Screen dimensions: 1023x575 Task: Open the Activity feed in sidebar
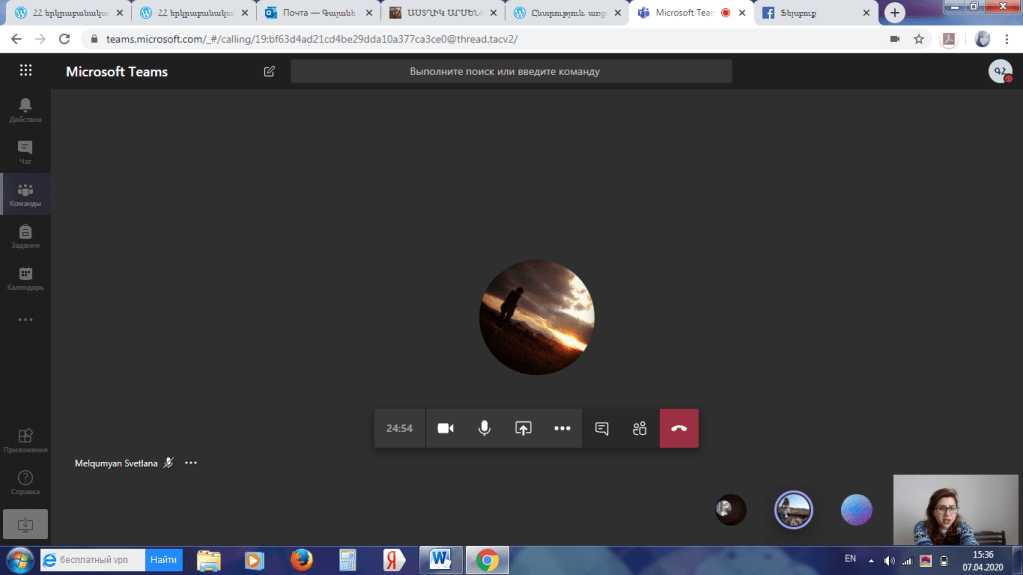pyautogui.click(x=25, y=110)
